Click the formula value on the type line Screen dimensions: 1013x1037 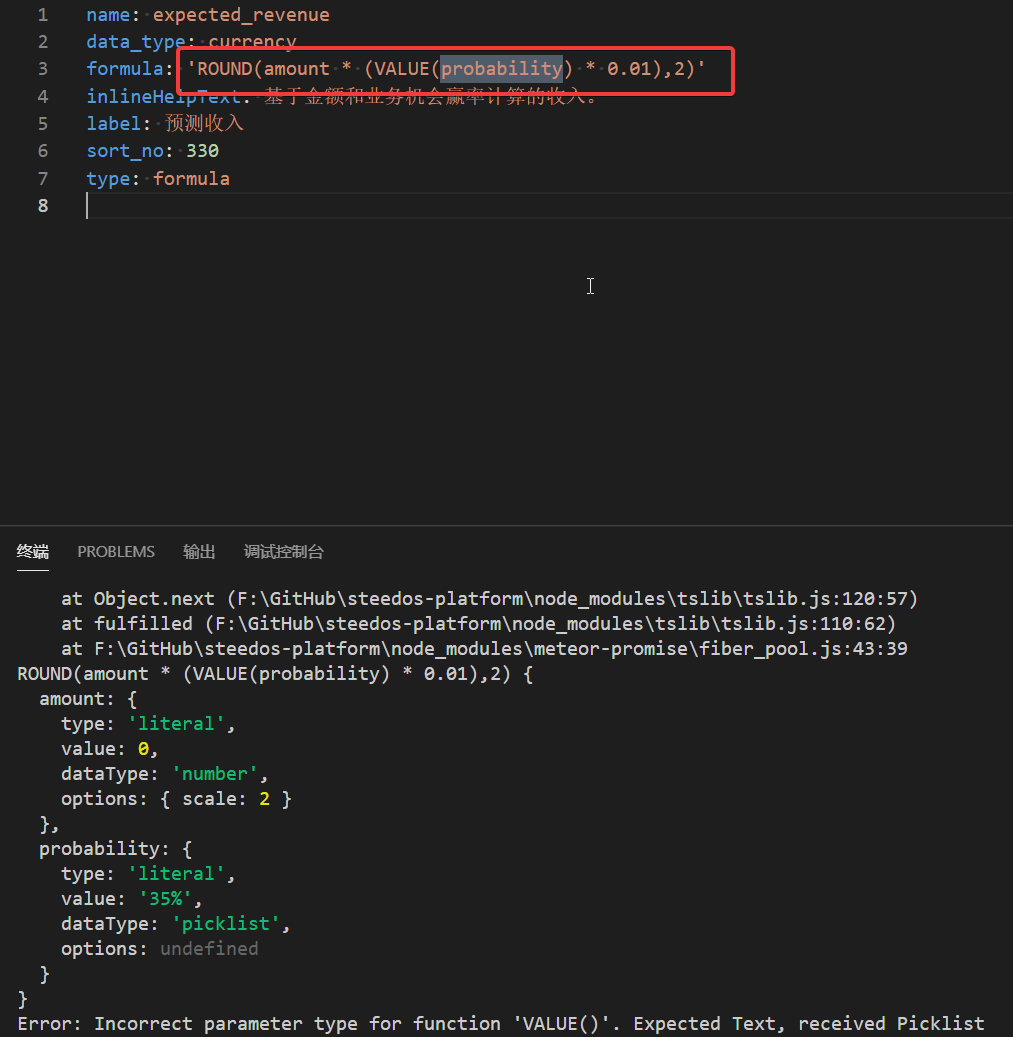click(191, 178)
